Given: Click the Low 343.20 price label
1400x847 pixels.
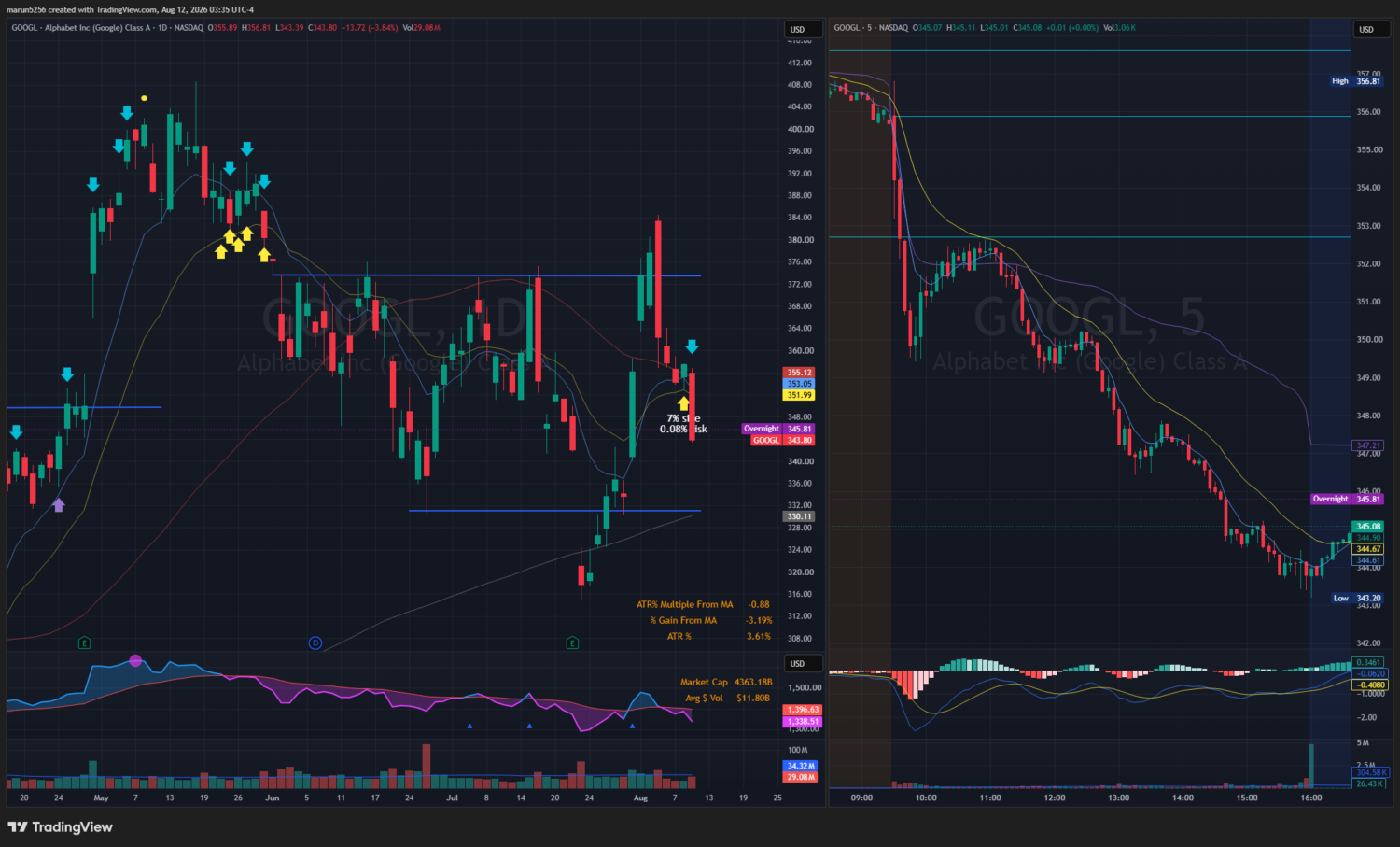Looking at the screenshot, I should [1357, 598].
